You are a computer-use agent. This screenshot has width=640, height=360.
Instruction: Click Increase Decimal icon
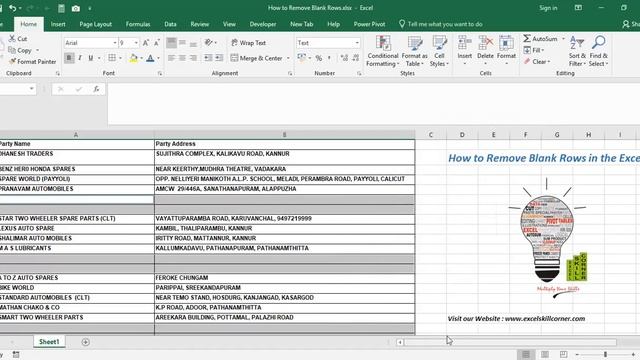pos(344,58)
